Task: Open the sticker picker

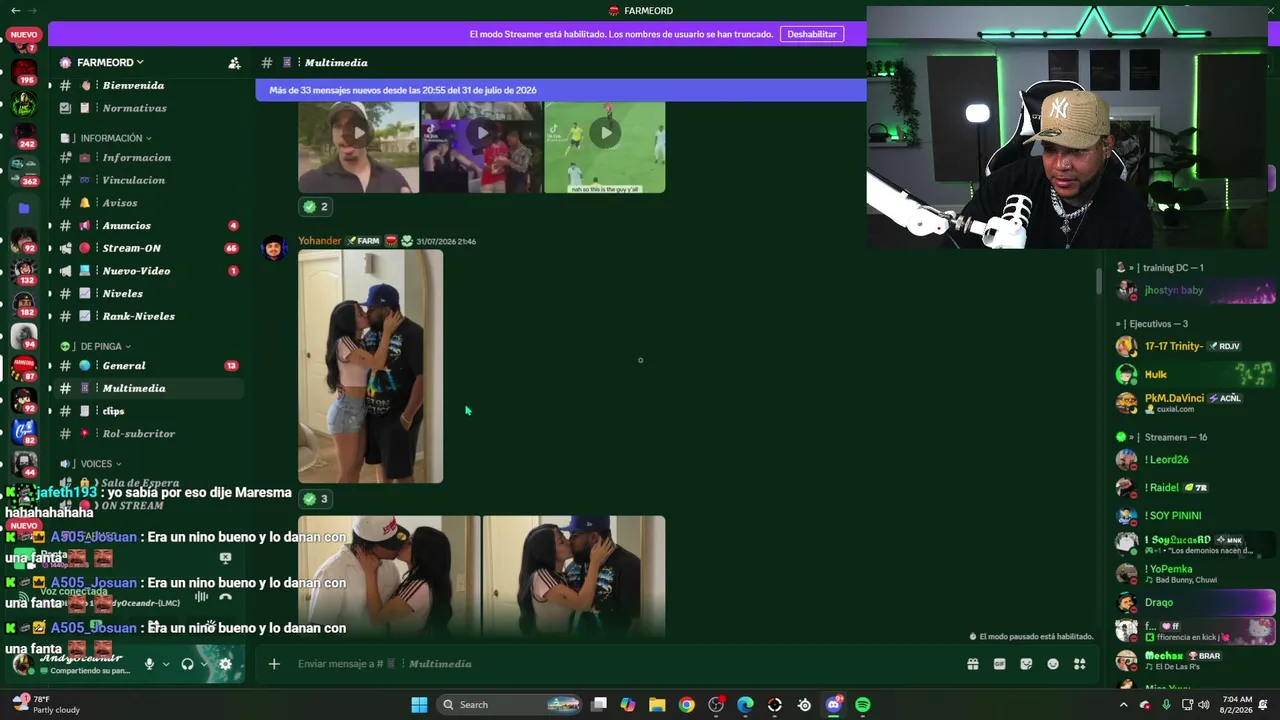Action: coord(1026,664)
